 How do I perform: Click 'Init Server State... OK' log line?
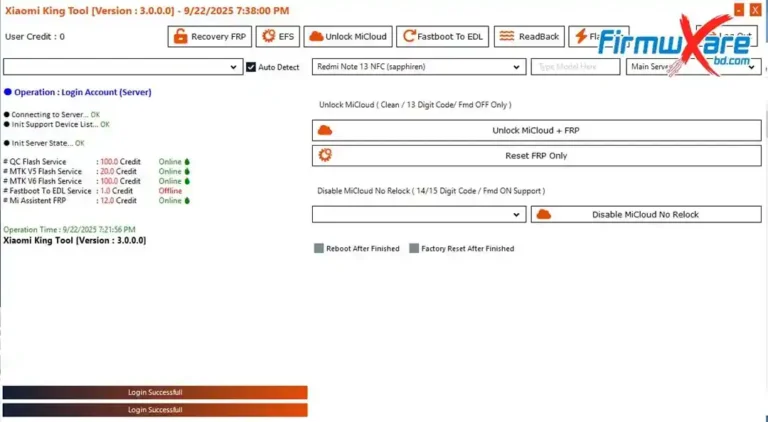point(45,143)
